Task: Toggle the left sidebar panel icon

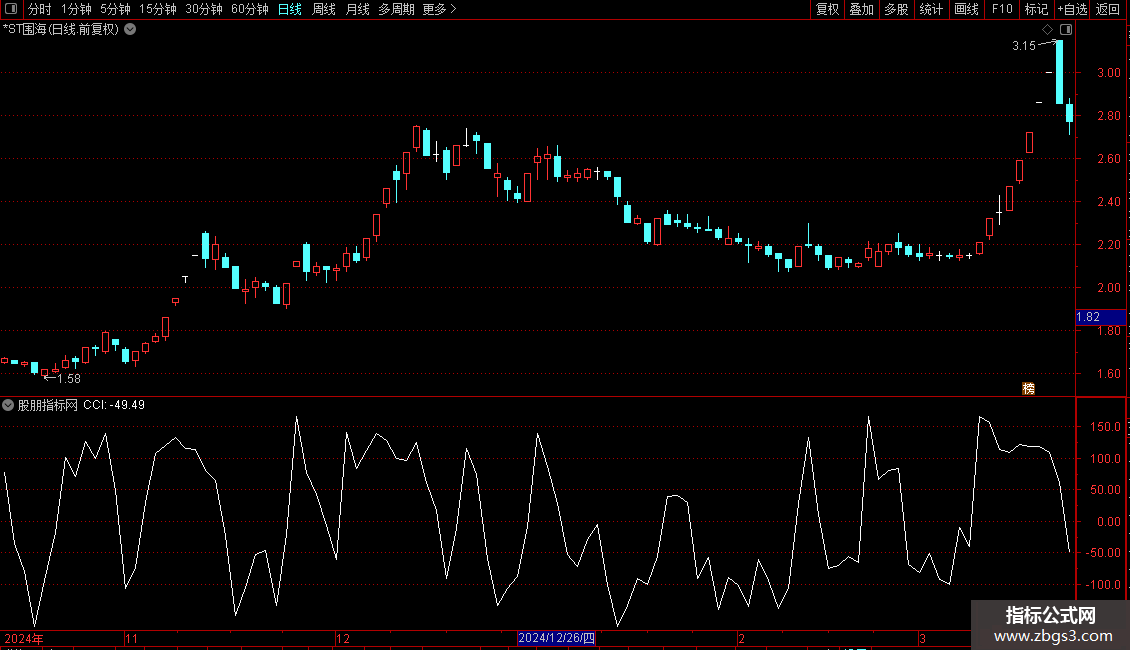Action: point(11,9)
